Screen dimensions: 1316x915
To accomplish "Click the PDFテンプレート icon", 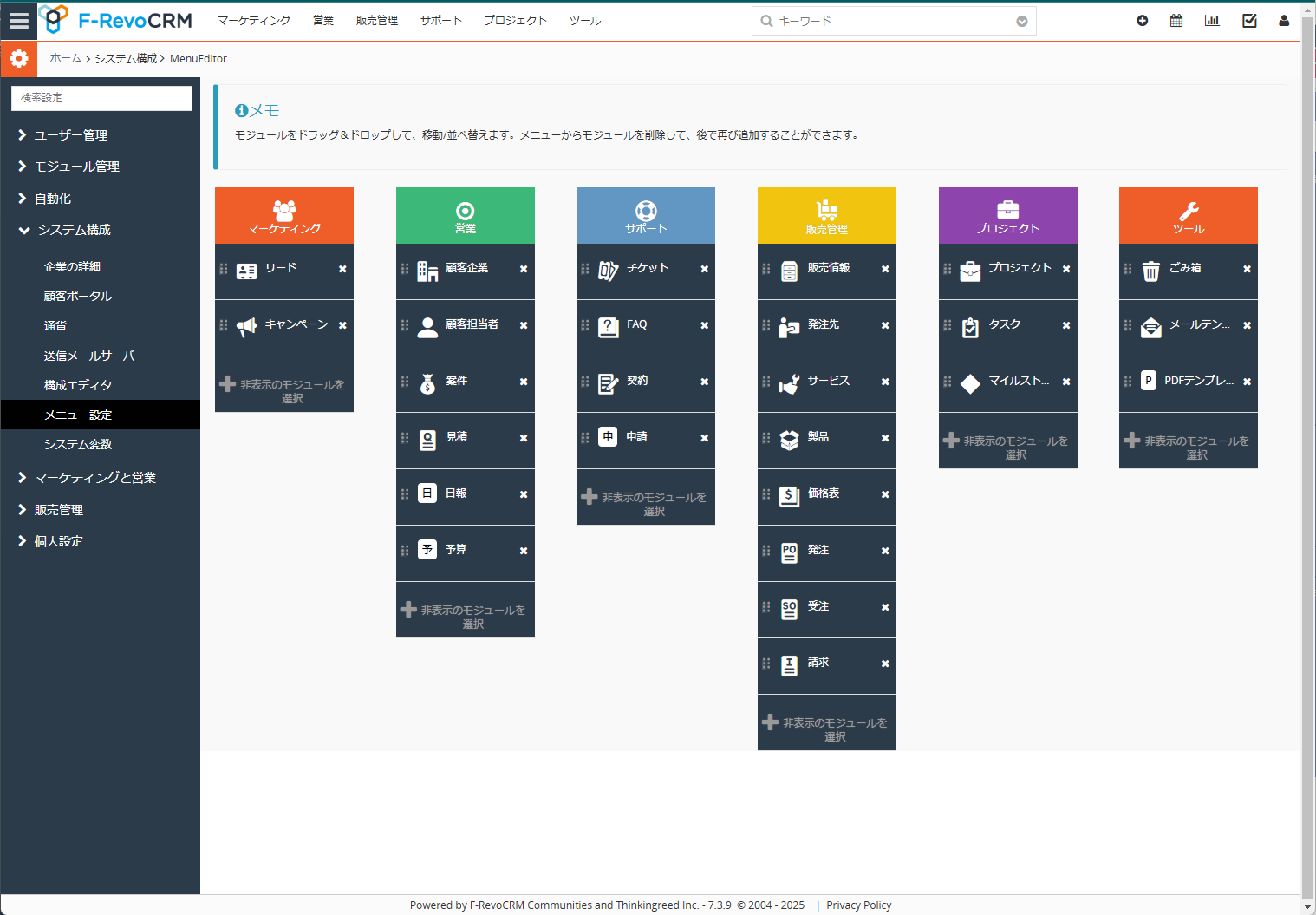I will pos(1150,382).
